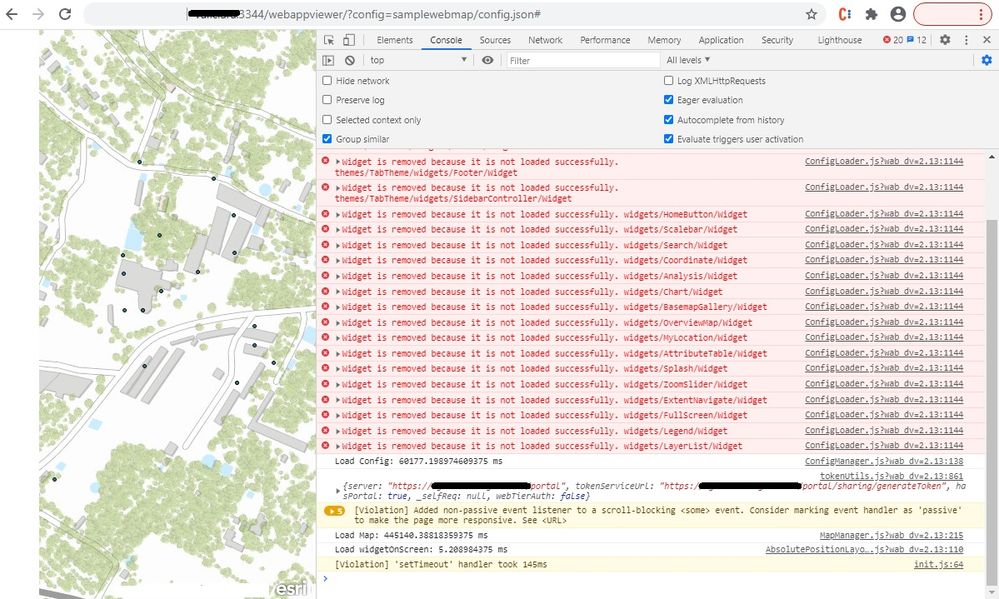Open MapManager.js source link
The image size is (999, 599).
pyautogui.click(x=891, y=535)
